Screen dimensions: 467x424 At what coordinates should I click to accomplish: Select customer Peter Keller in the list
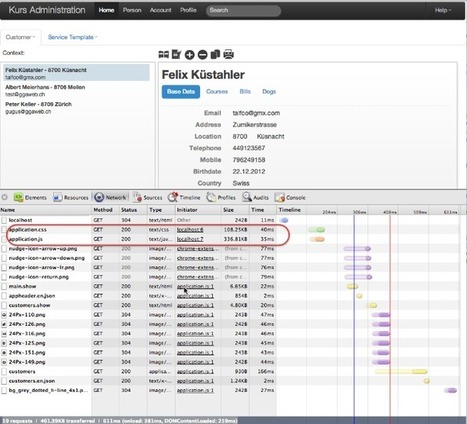point(76,107)
